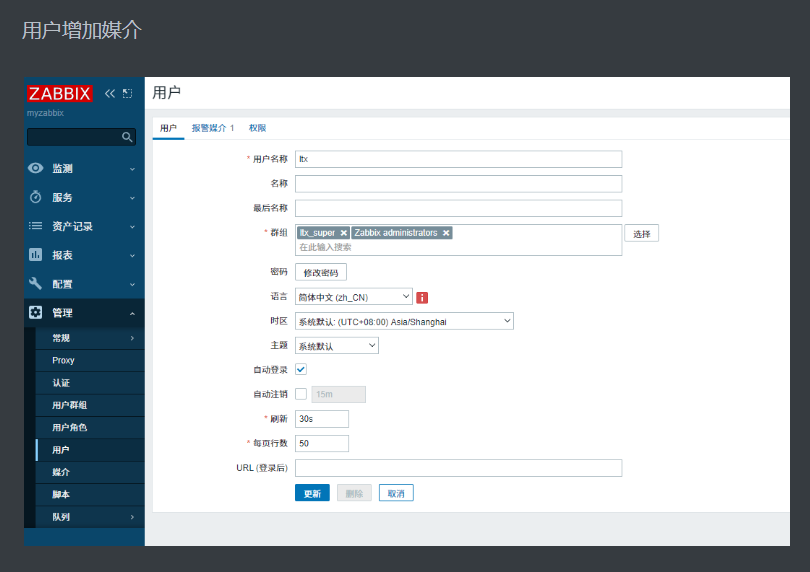Open 媒介 in sidebar
Screen dimensions: 810x572
(90, 472)
